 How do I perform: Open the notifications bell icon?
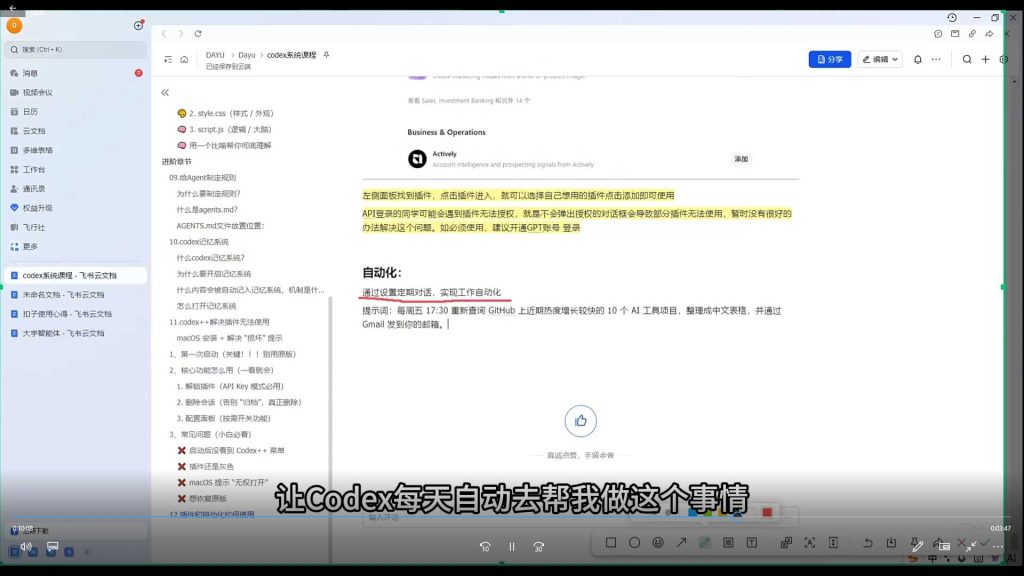(918, 59)
